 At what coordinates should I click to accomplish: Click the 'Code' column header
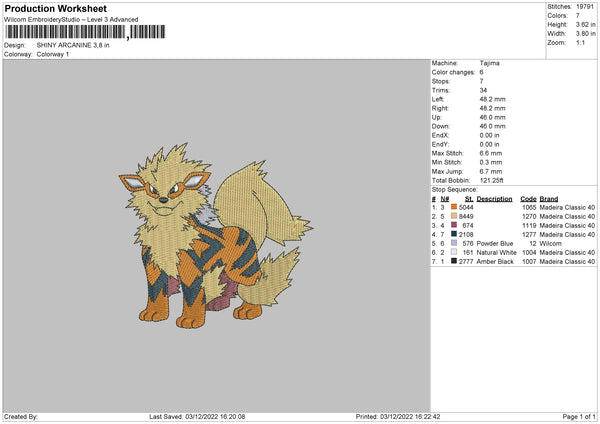528,199
